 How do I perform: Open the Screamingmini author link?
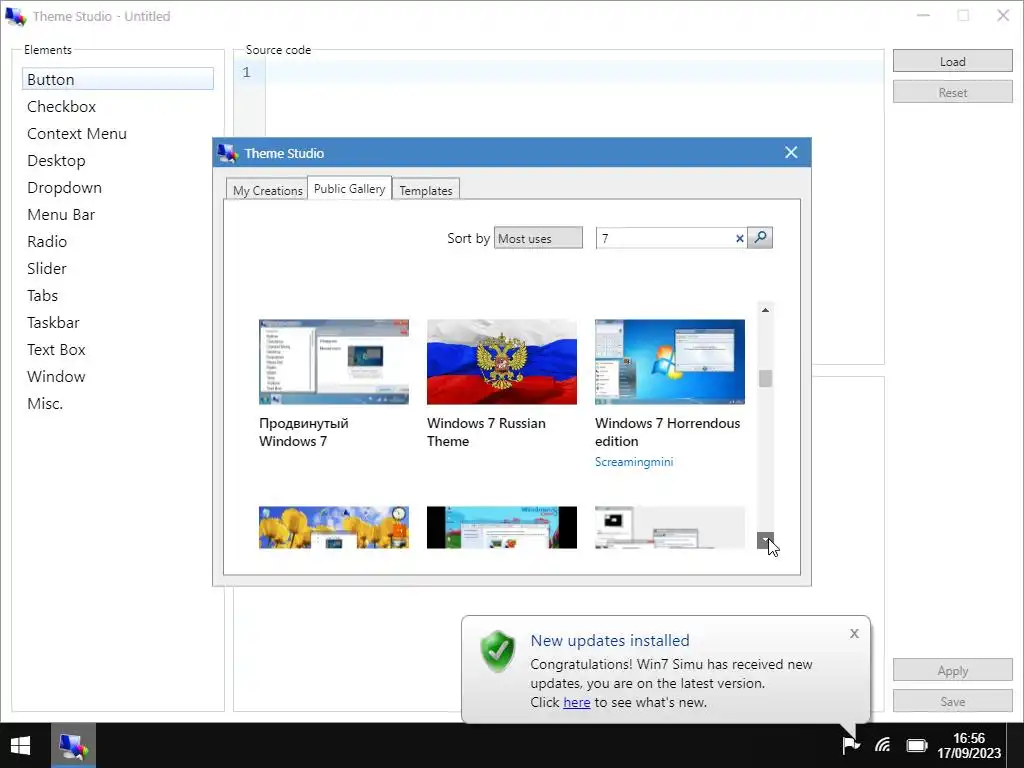coord(633,462)
